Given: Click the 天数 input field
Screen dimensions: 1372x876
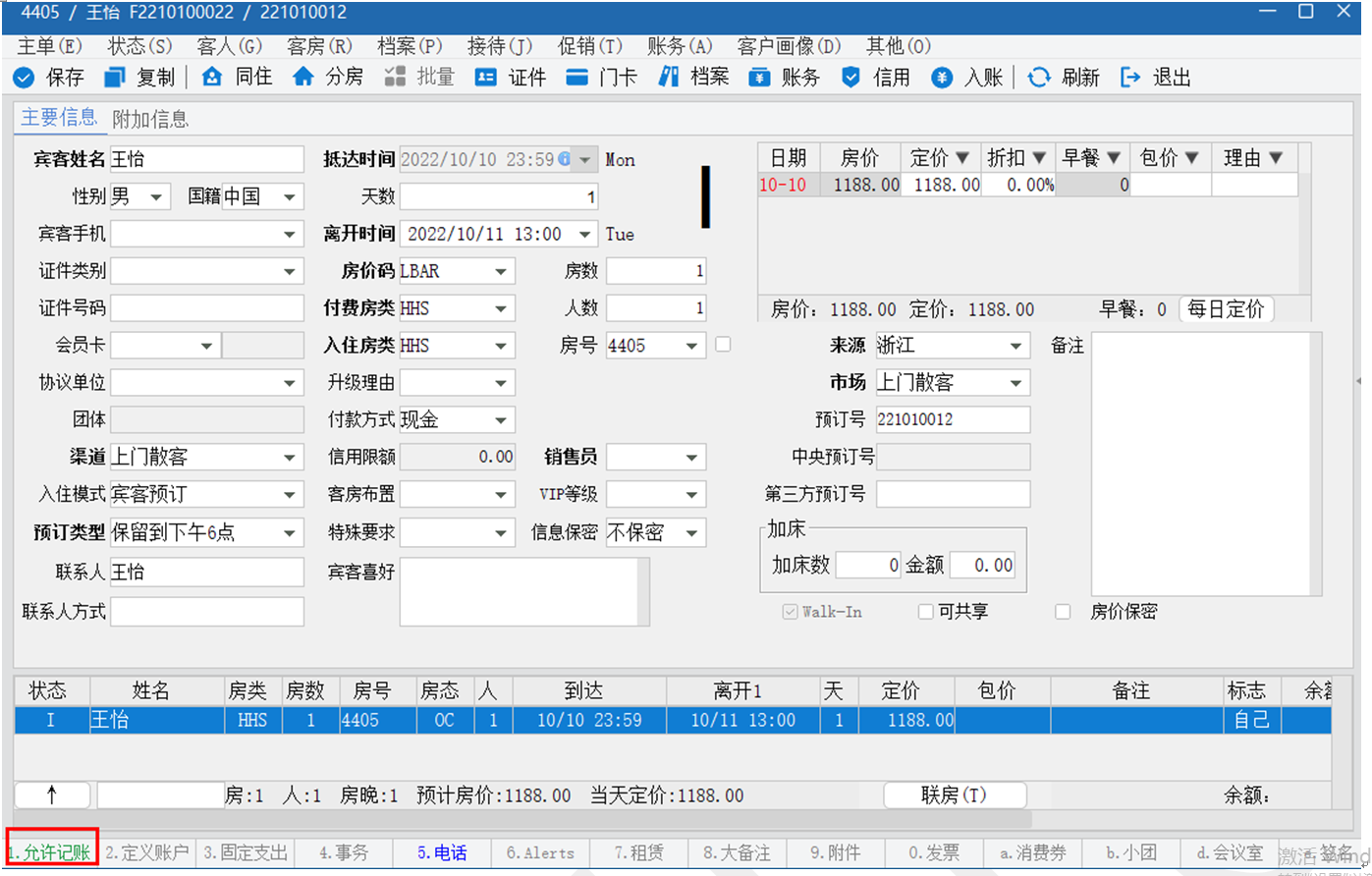Looking at the screenshot, I should point(499,196).
